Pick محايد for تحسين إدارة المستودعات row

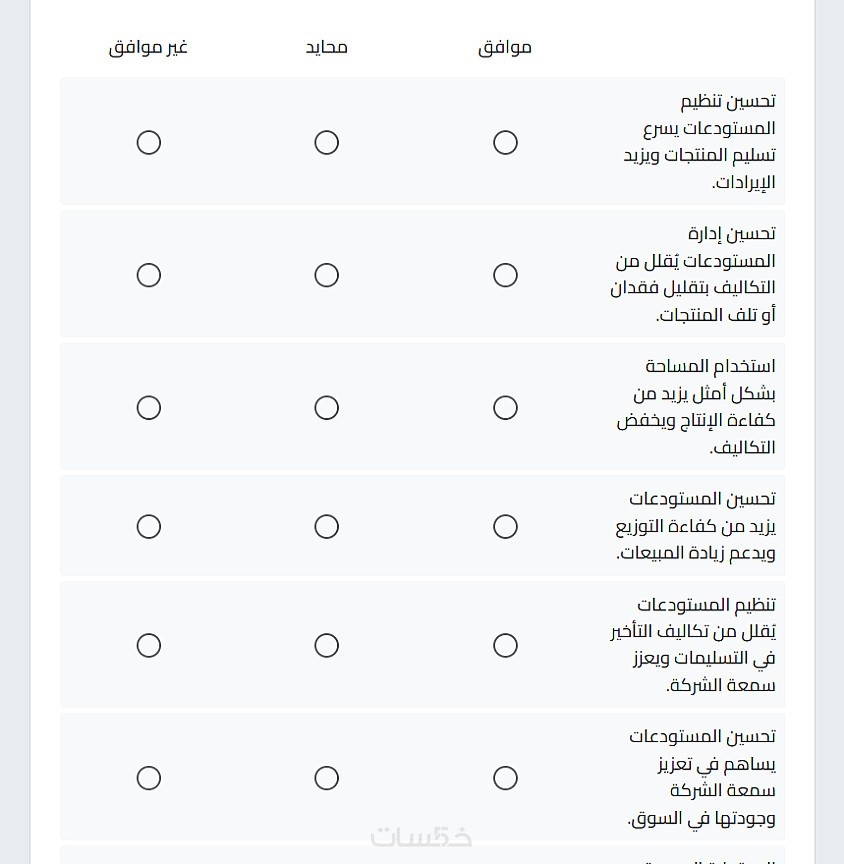pos(326,275)
